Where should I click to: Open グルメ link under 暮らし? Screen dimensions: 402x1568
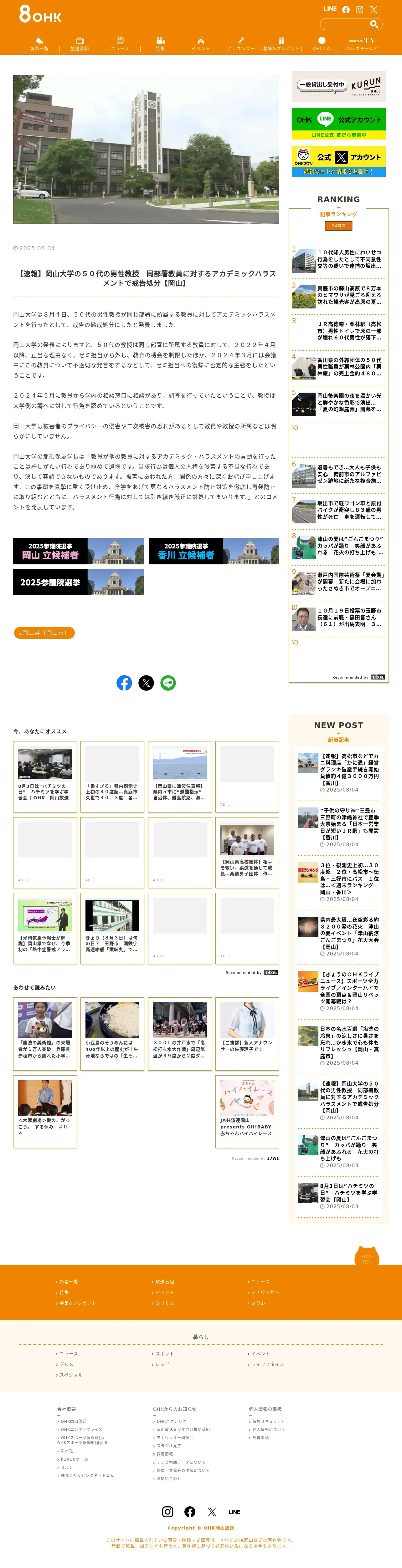point(65,1365)
